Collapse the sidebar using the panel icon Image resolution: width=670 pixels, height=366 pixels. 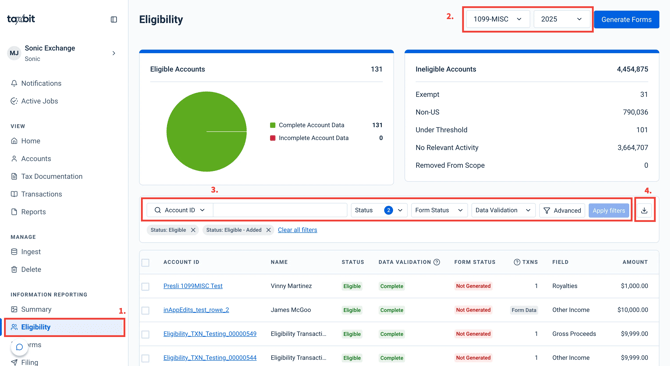(114, 19)
